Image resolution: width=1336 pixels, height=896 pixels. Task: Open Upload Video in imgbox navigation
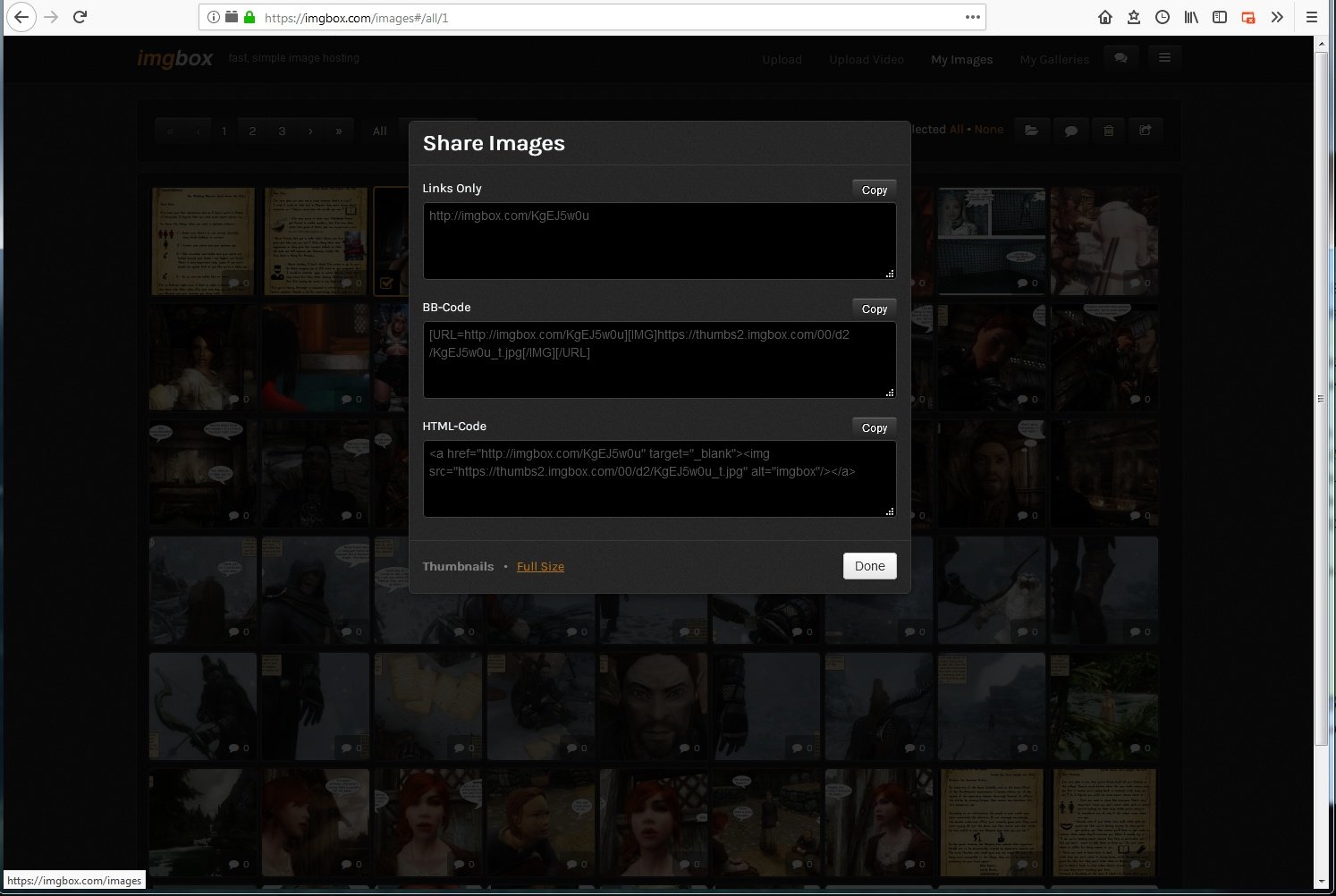coord(867,60)
